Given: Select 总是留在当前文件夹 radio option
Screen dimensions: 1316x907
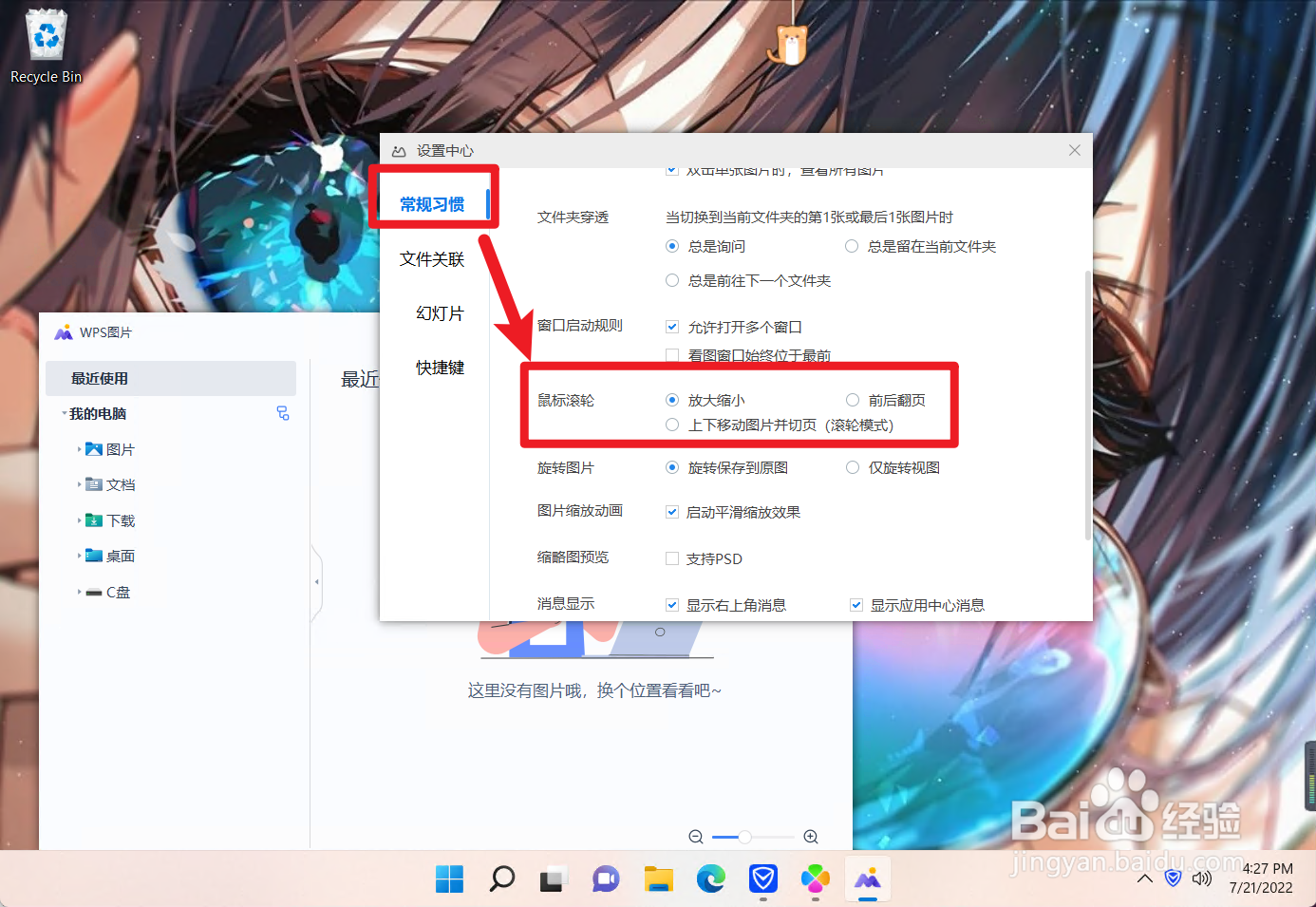Looking at the screenshot, I should click(852, 246).
